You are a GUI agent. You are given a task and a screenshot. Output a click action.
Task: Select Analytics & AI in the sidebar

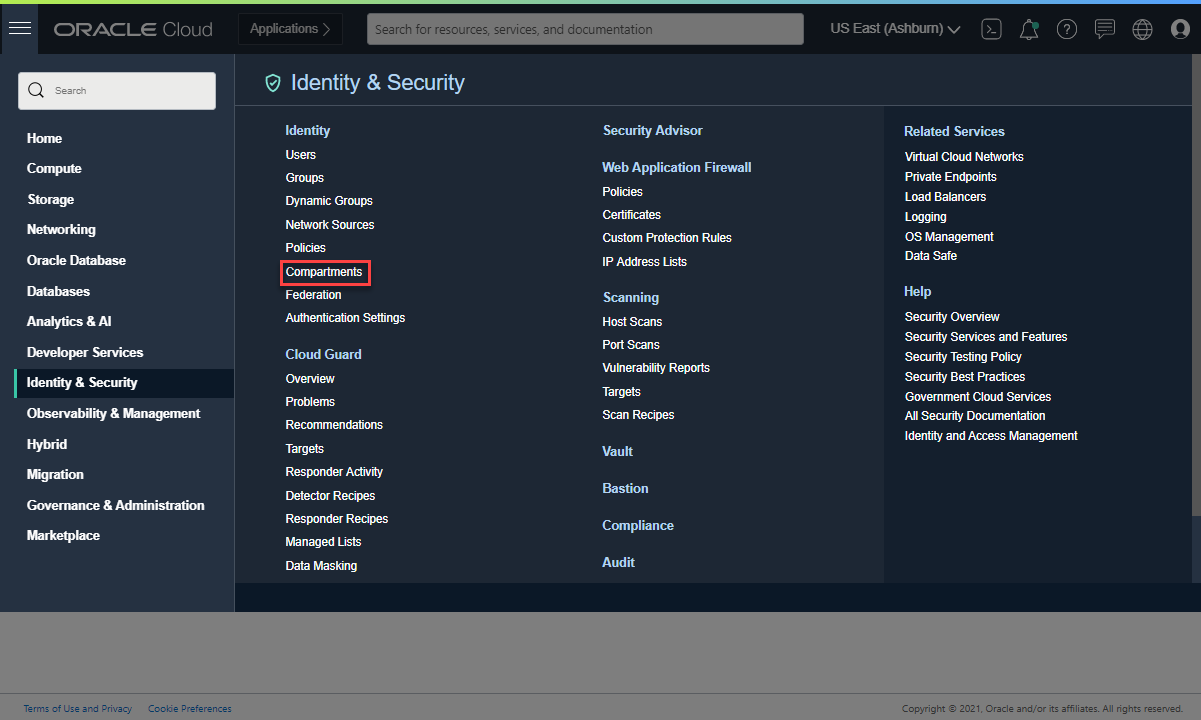pos(69,321)
